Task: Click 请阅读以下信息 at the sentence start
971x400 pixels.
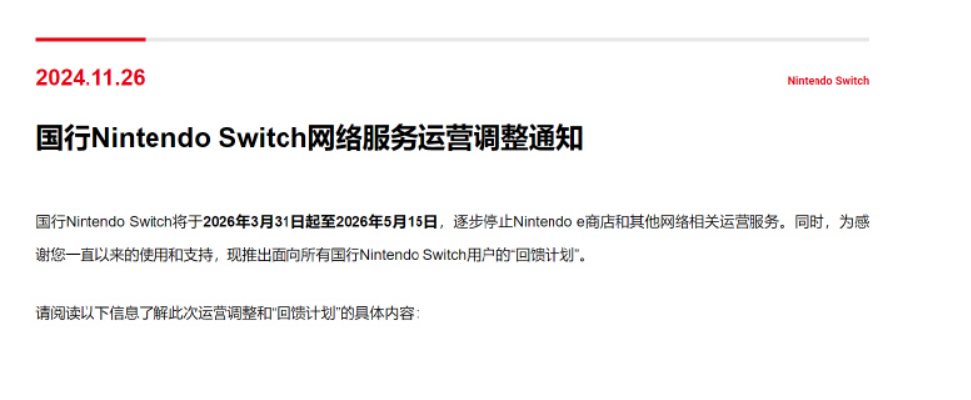Action: pos(83,314)
